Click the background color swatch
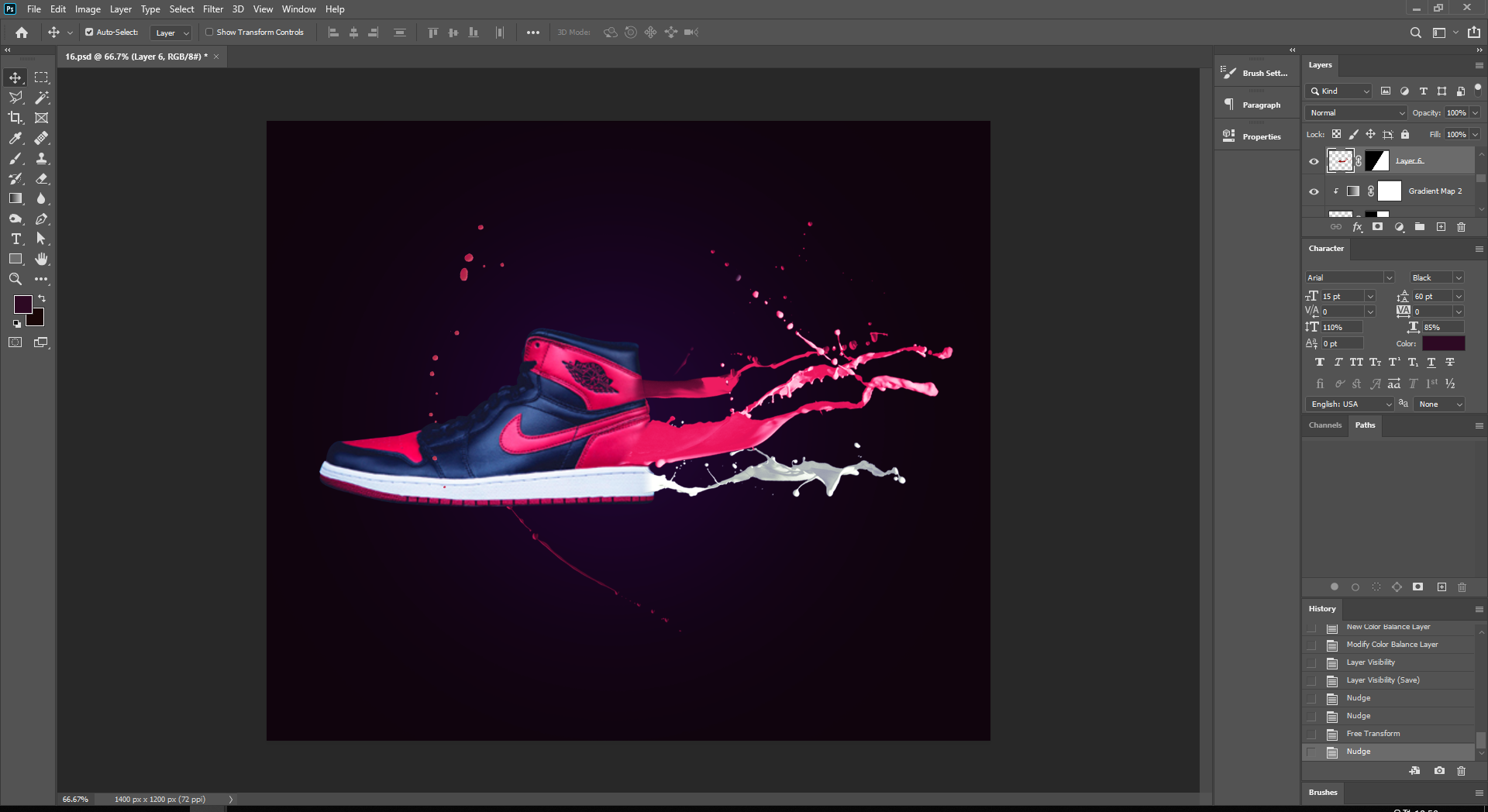 (x=37, y=319)
